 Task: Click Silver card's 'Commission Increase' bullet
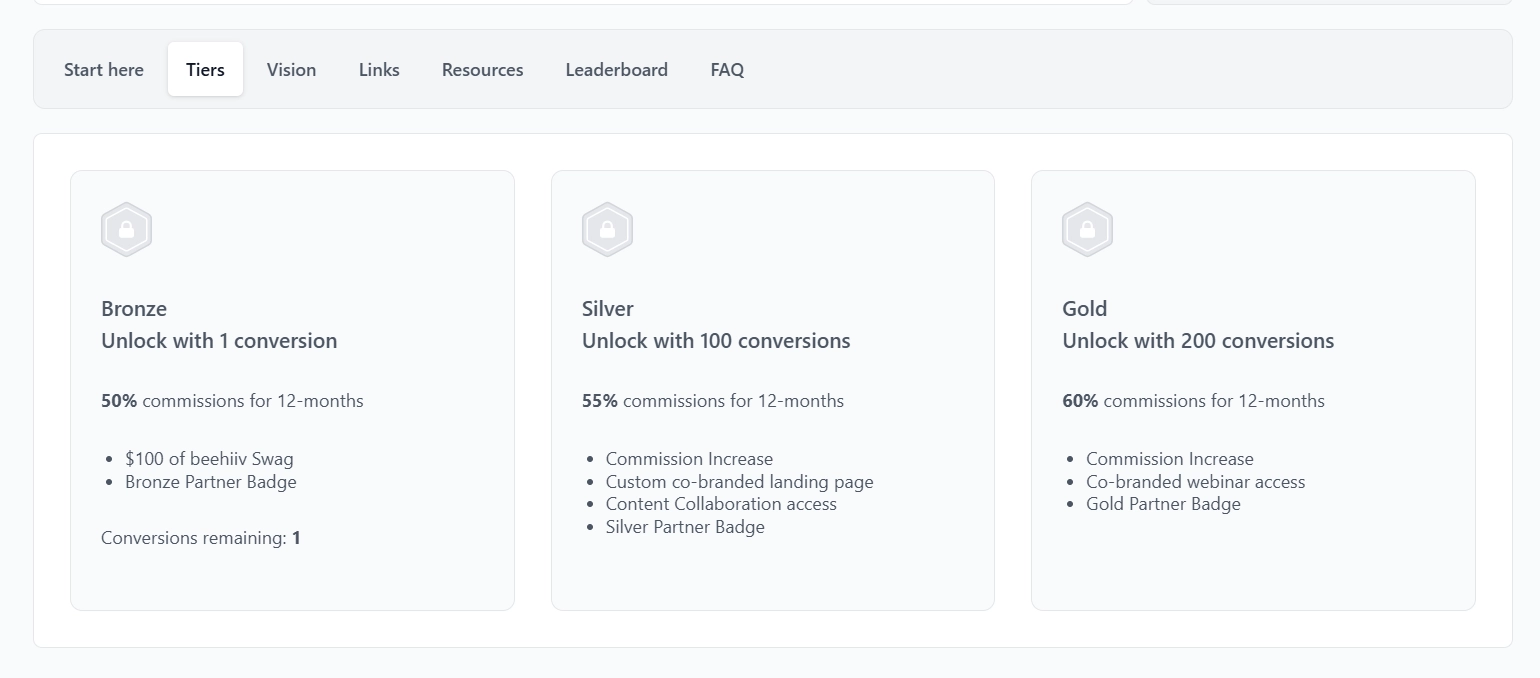[689, 459]
